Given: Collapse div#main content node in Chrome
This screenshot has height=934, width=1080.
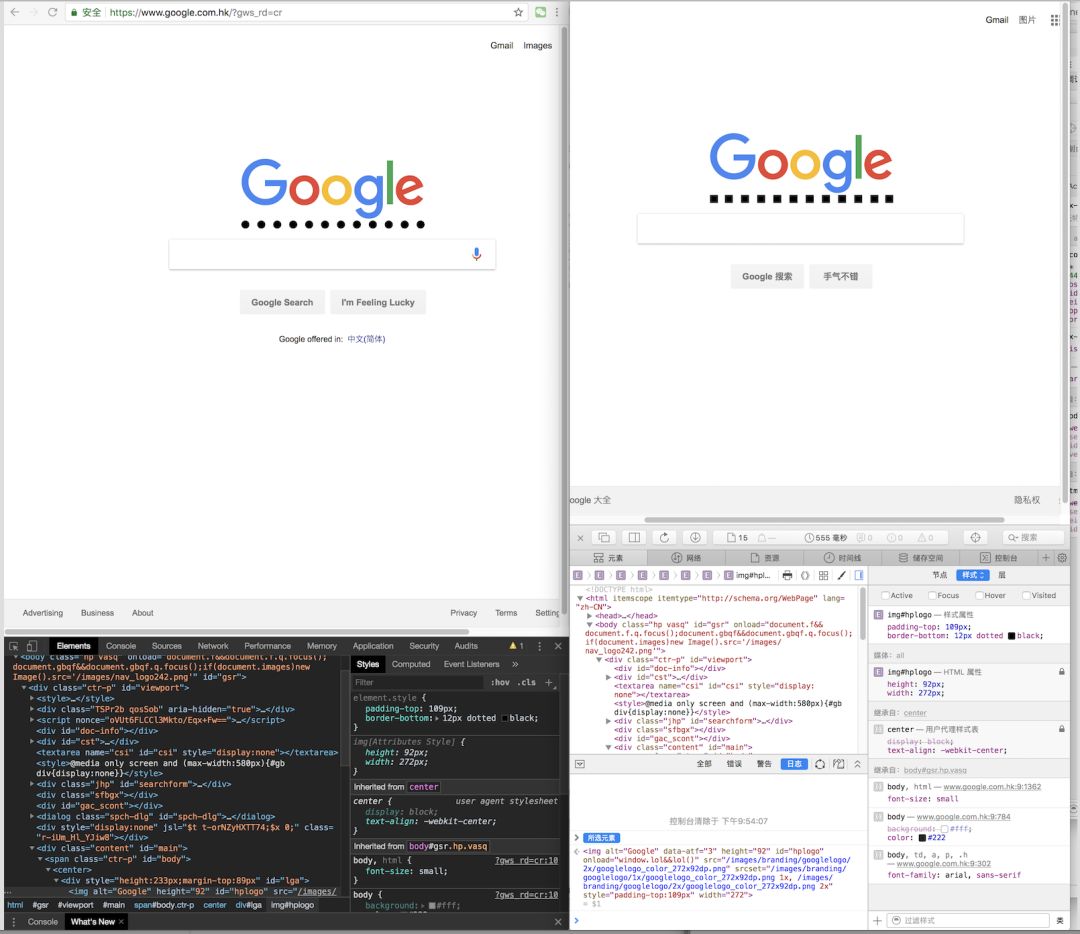Looking at the screenshot, I should coord(32,849).
